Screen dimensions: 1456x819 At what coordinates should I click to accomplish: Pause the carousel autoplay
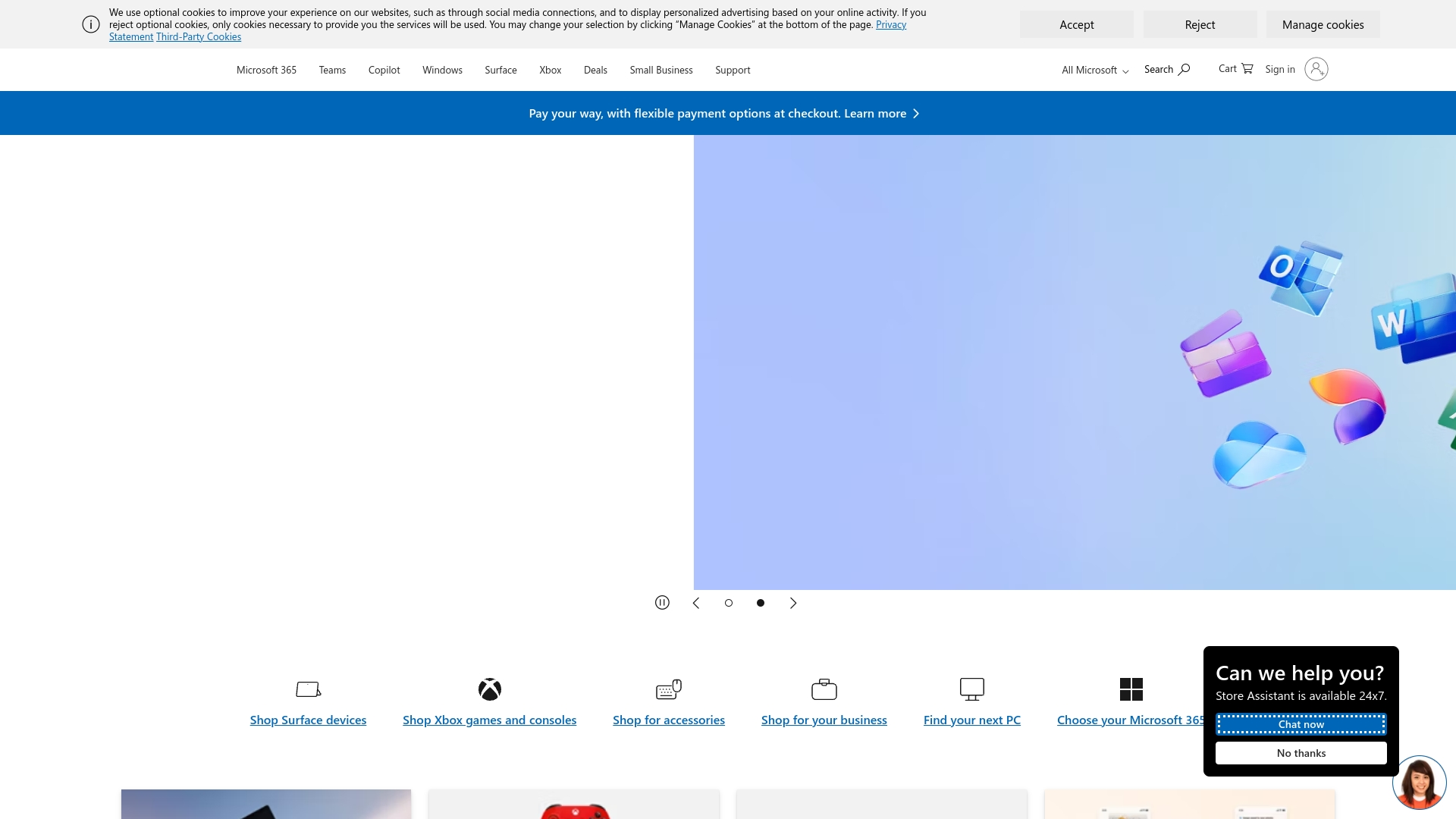point(662,602)
